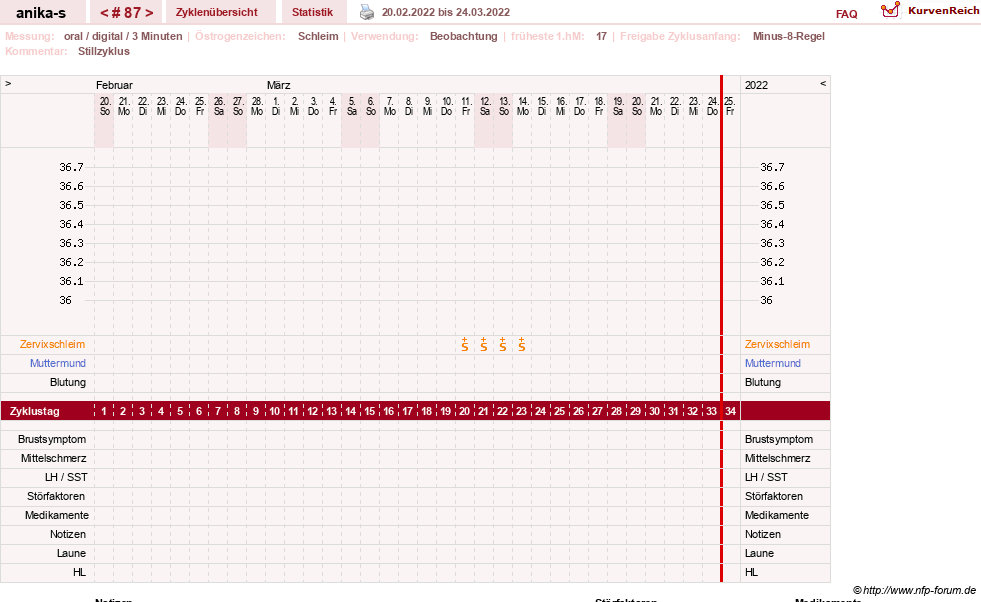Select cycle day 20 in Zyklustag row

(x=464, y=411)
